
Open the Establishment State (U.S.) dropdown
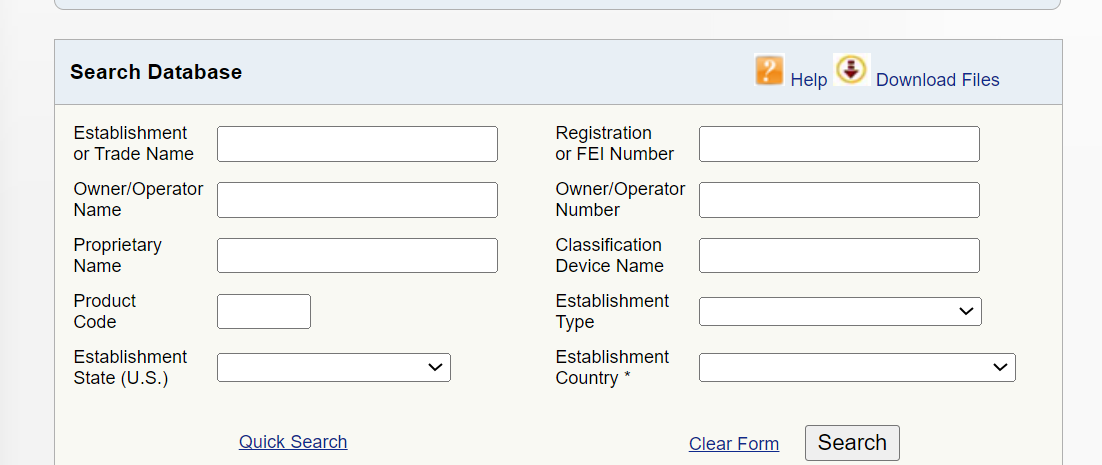334,367
